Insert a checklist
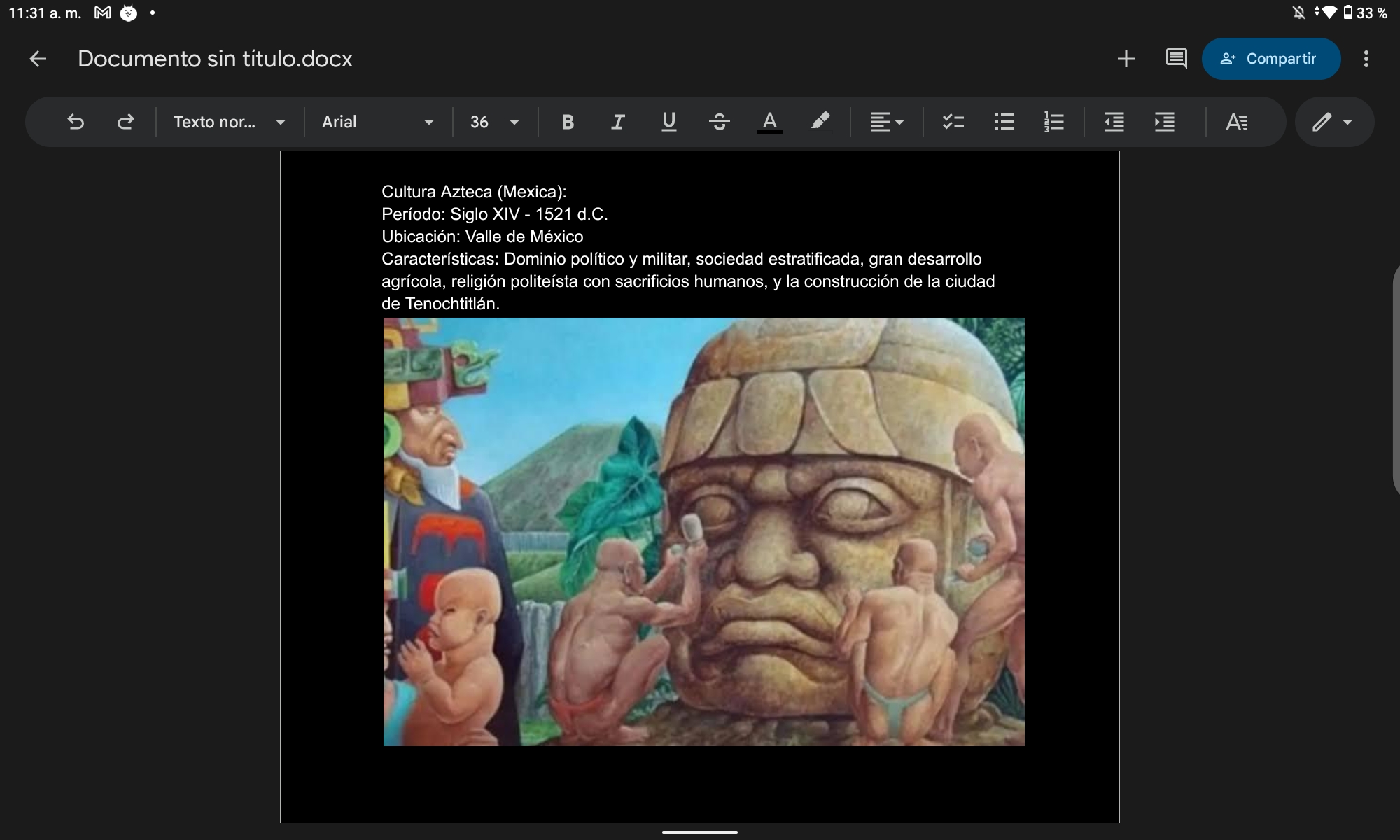The height and width of the screenshot is (840, 1400). (953, 122)
